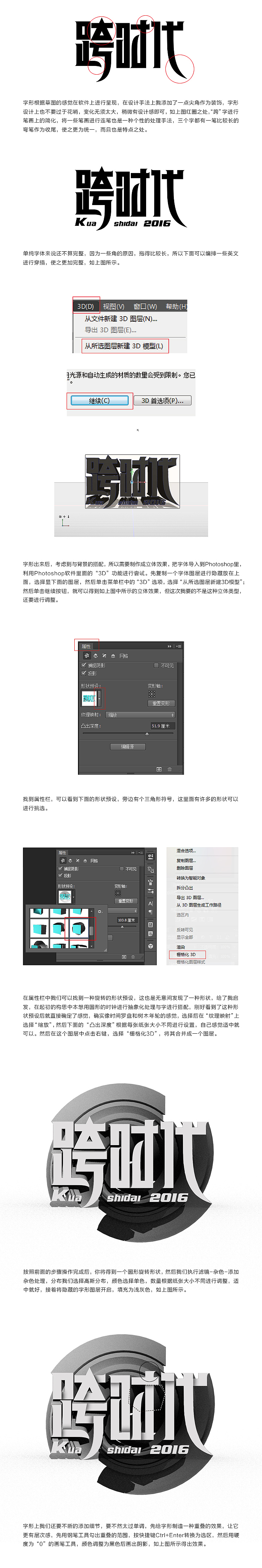The image size is (262, 1568).
Task: Click the 凸出深度 slider in the 51.9 厘米 panel
Action: tap(128, 734)
